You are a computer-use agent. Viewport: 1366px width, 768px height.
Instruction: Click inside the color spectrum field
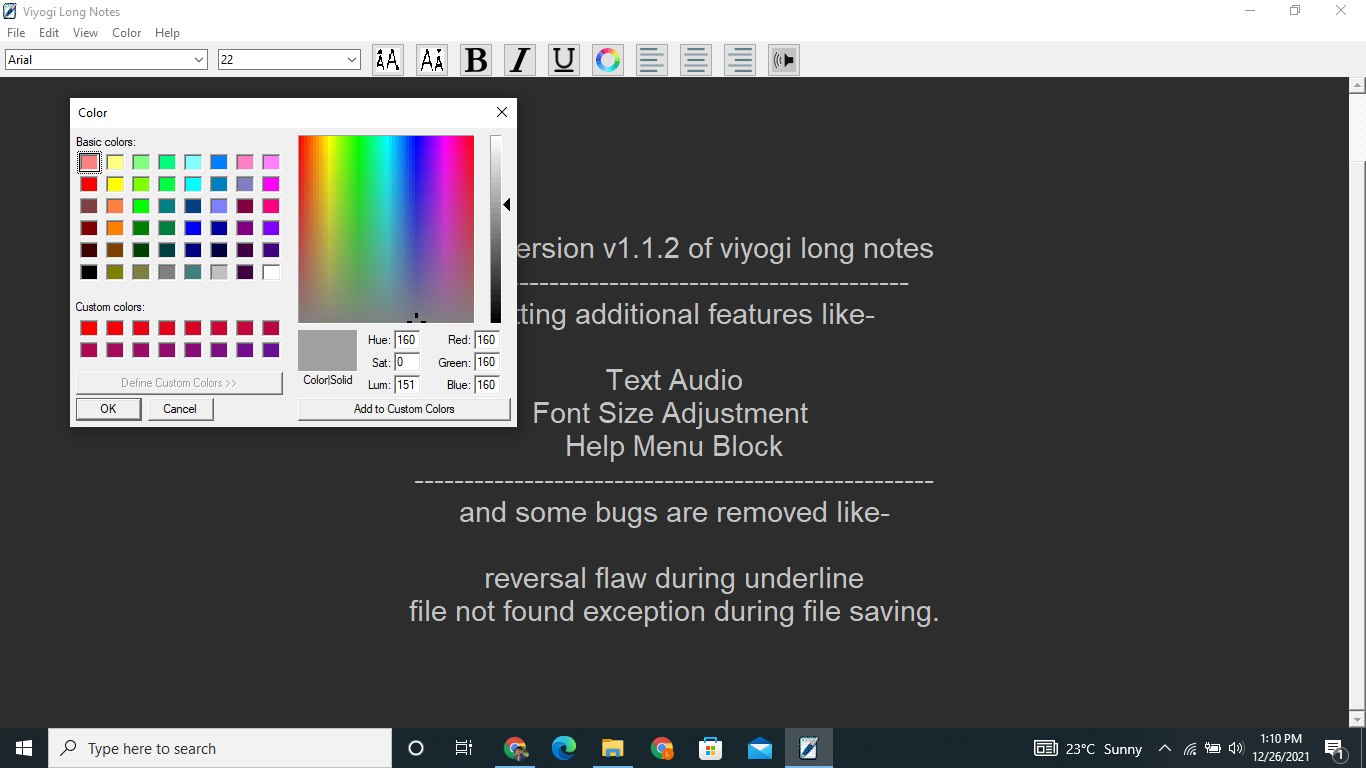(x=386, y=229)
